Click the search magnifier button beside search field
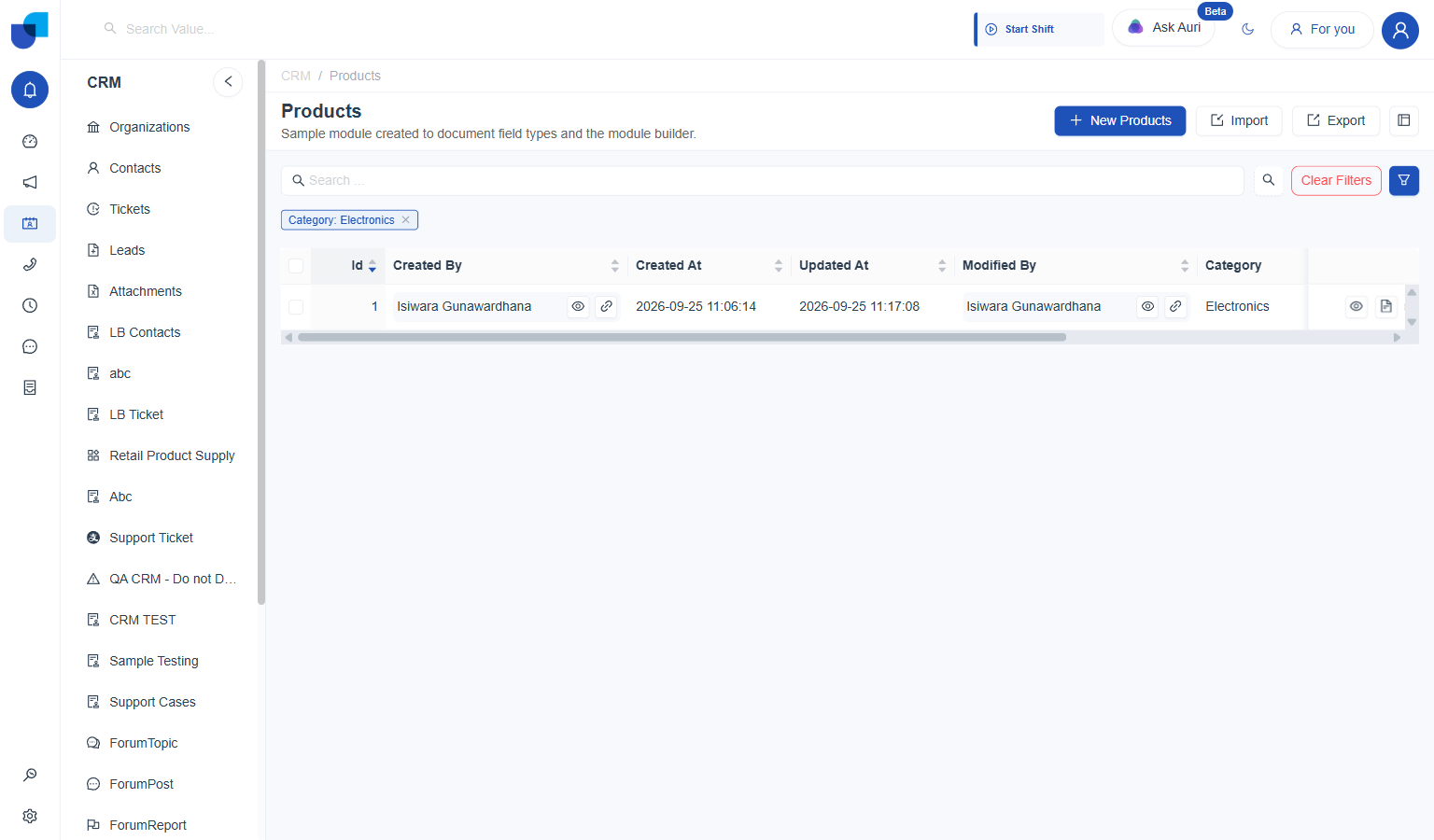This screenshot has height=840, width=1434. (1269, 180)
